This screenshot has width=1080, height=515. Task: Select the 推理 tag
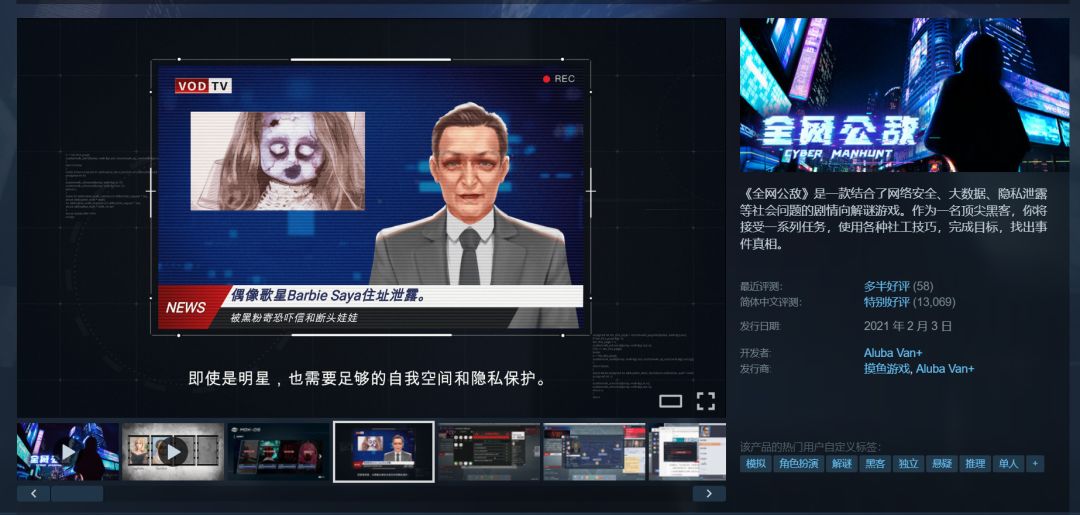point(975,464)
